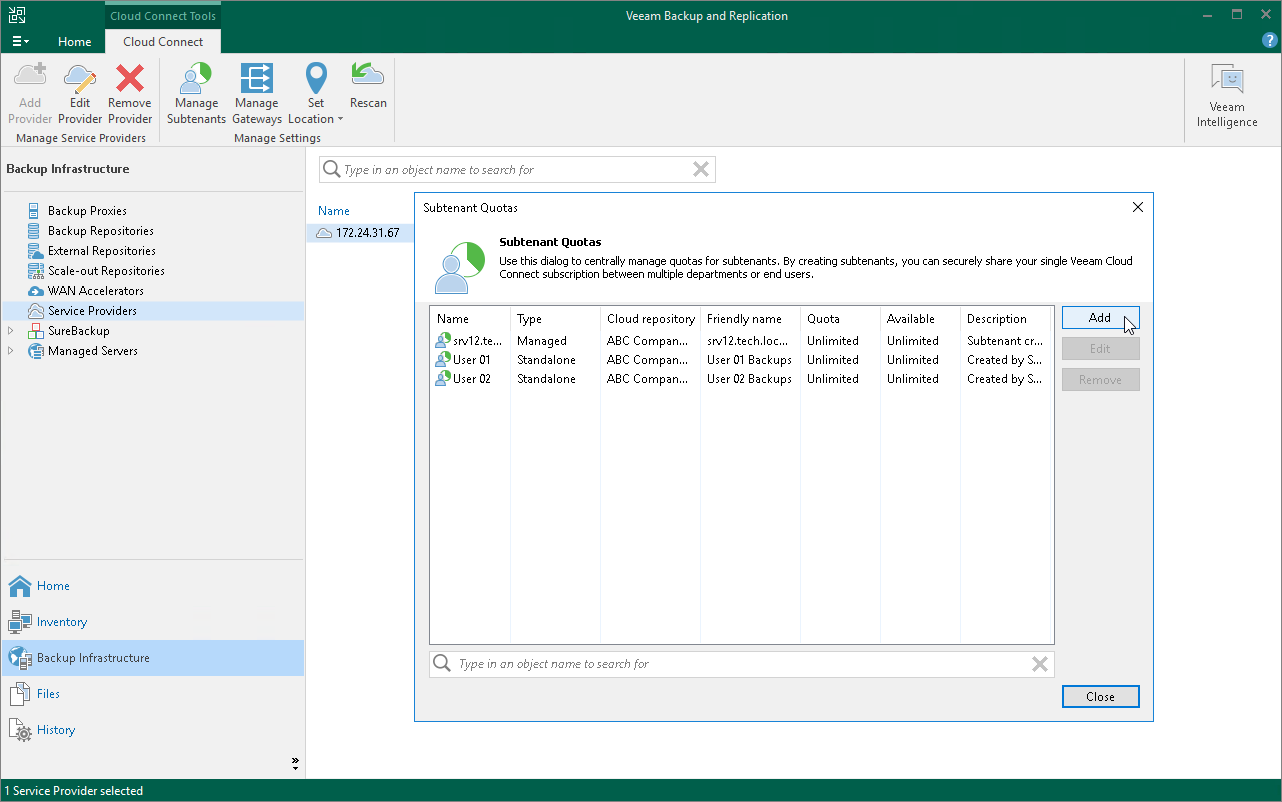The image size is (1282, 802).
Task: Clear the subtenant search field
Action: tap(1040, 664)
